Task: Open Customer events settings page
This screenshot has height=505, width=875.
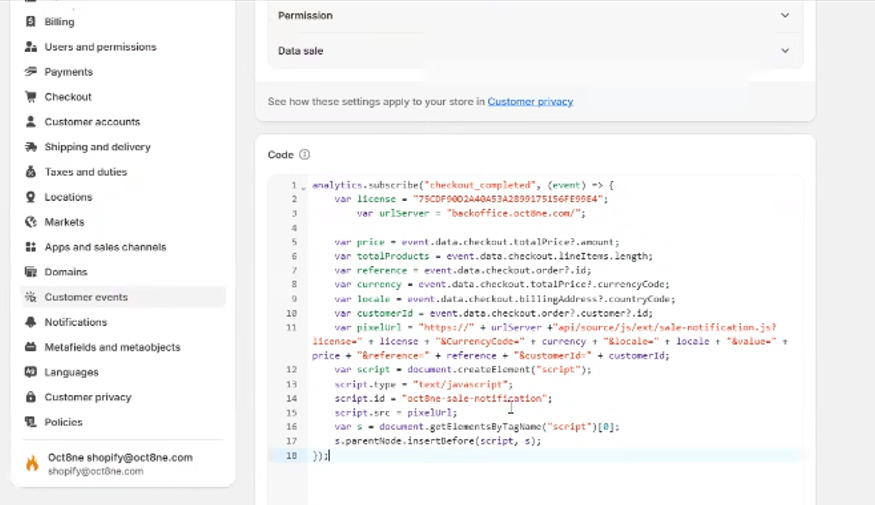Action: click(86, 297)
